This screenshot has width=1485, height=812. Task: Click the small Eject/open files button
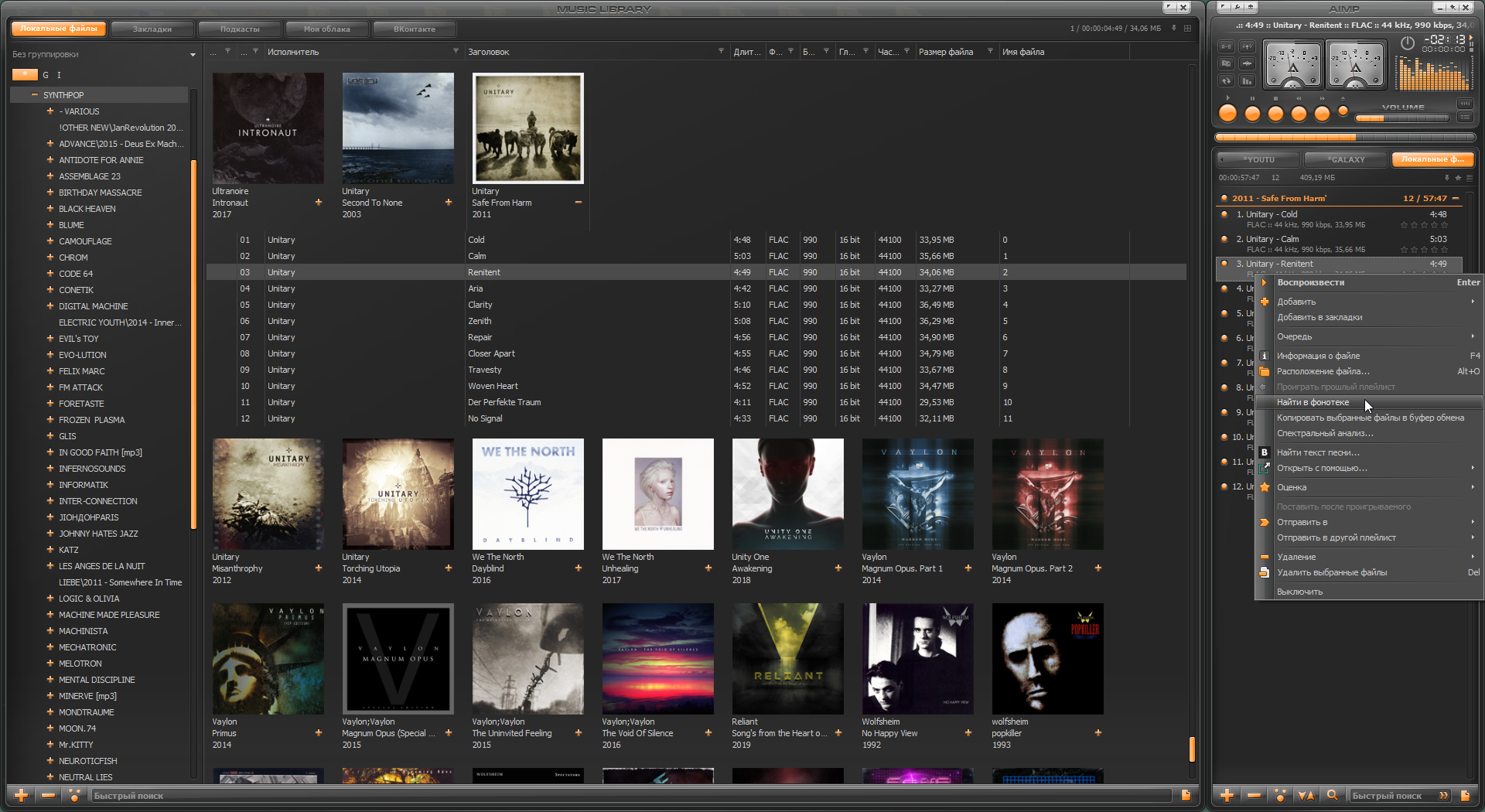point(1343,111)
